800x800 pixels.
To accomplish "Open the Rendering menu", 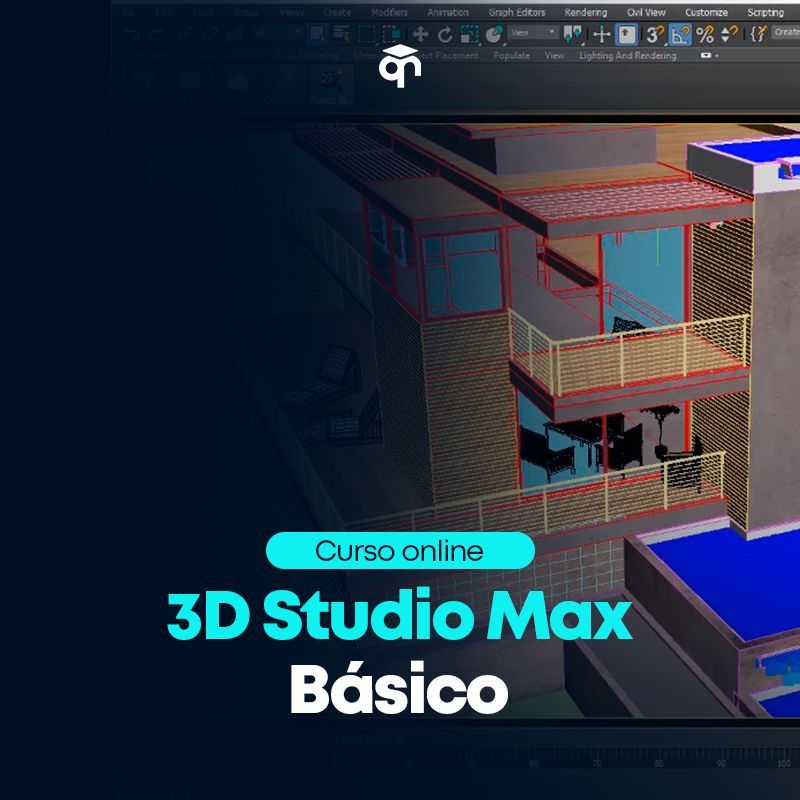I will pos(585,12).
